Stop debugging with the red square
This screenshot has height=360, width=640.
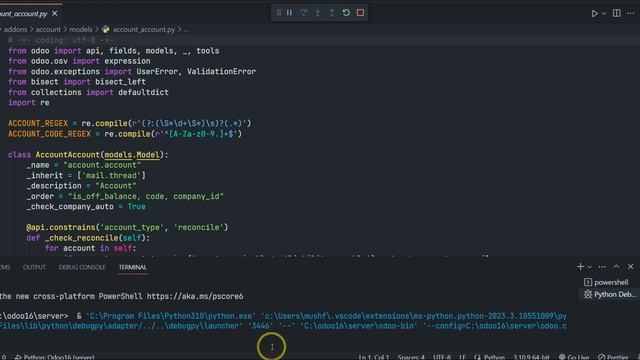pyautogui.click(x=360, y=13)
